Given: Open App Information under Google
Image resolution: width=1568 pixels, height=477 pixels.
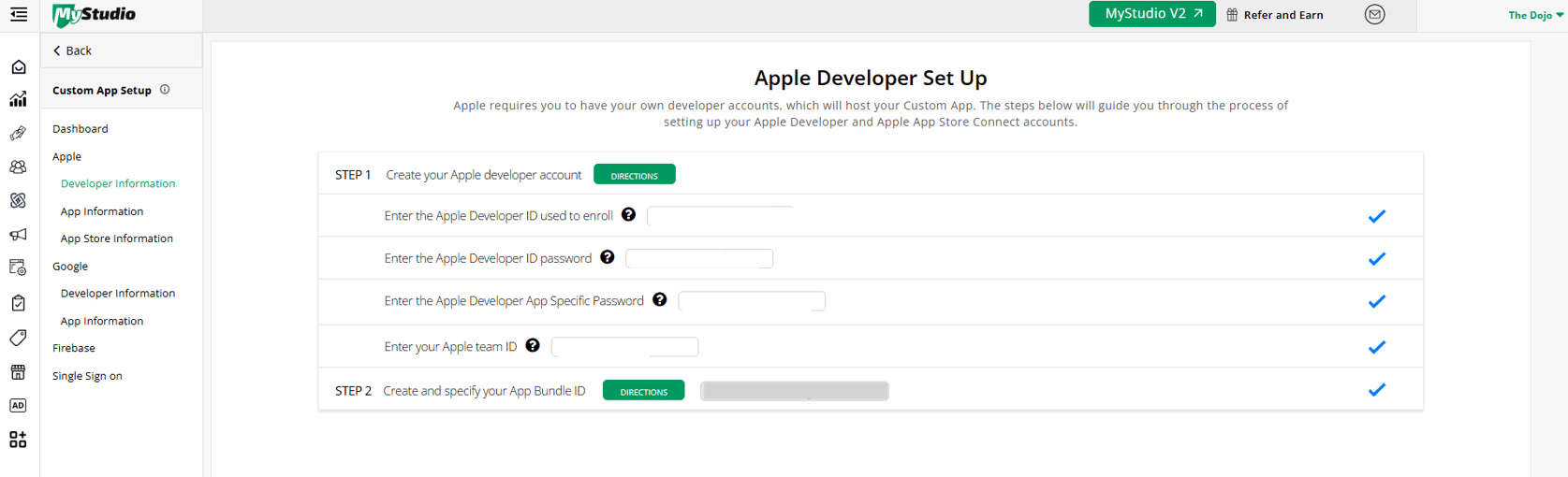Looking at the screenshot, I should (102, 321).
